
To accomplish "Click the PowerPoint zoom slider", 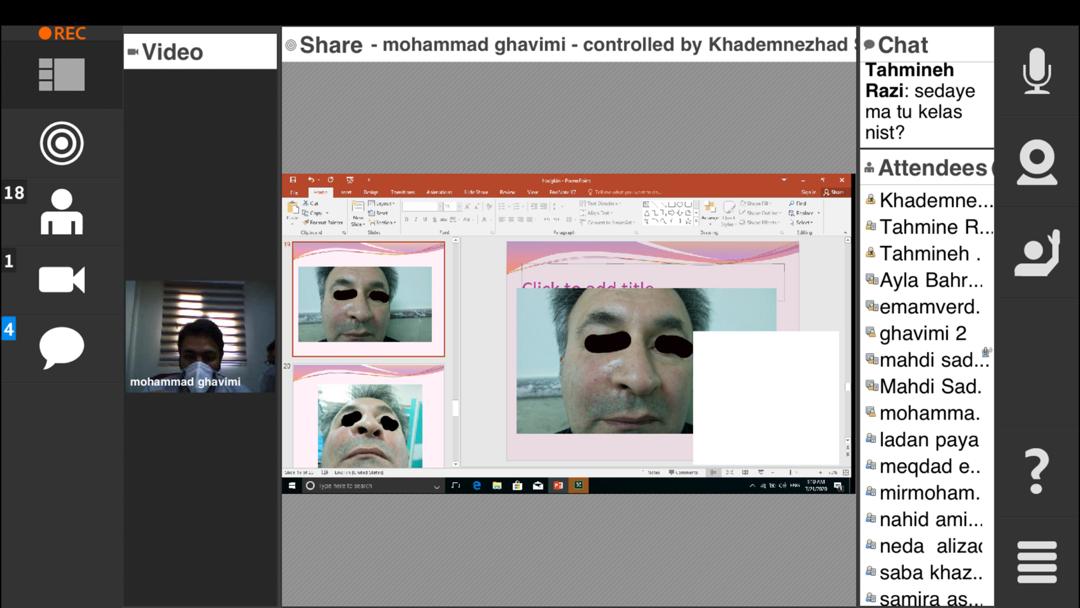I will click(791, 472).
